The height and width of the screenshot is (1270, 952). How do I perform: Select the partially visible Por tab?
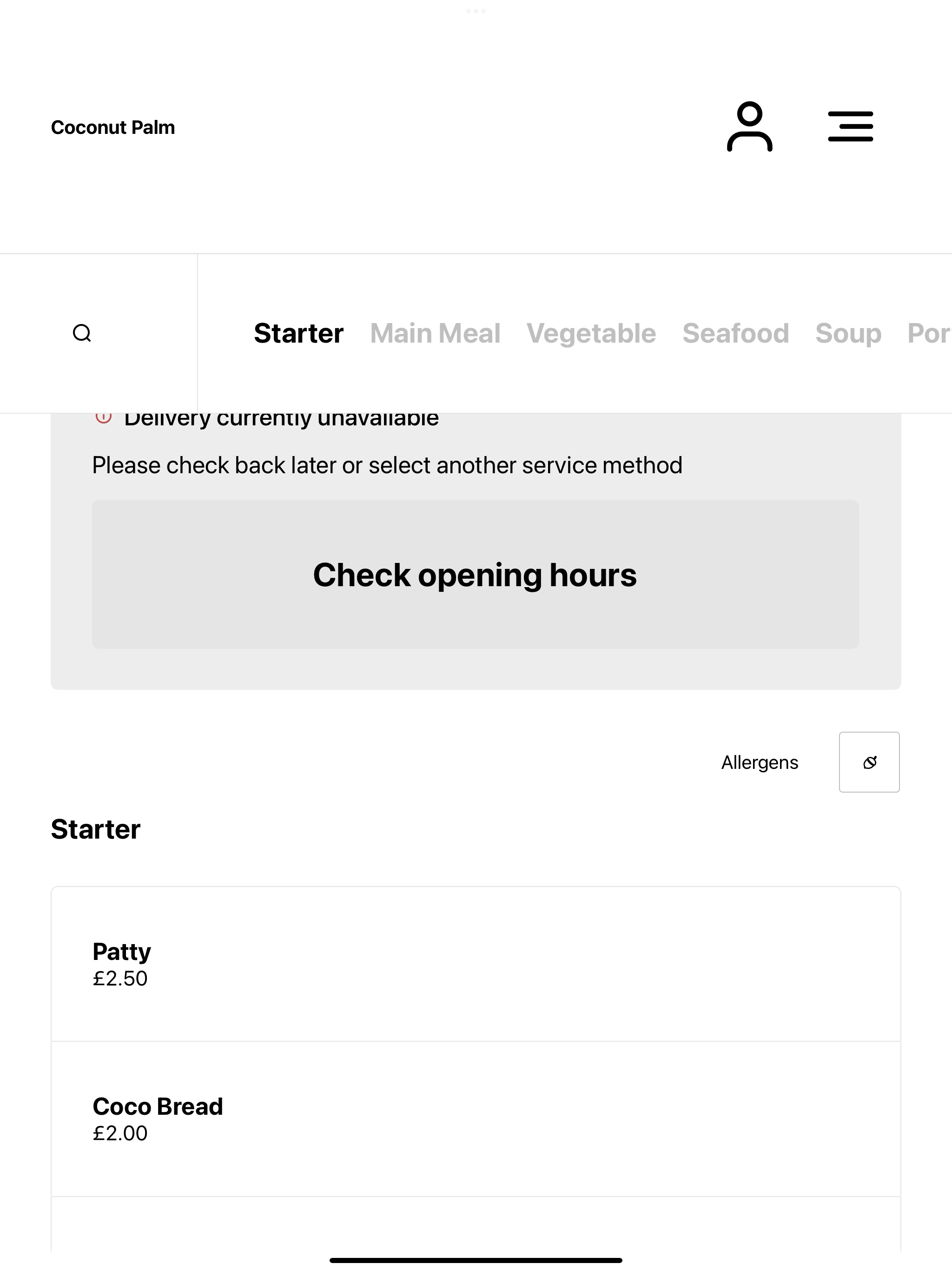point(929,333)
